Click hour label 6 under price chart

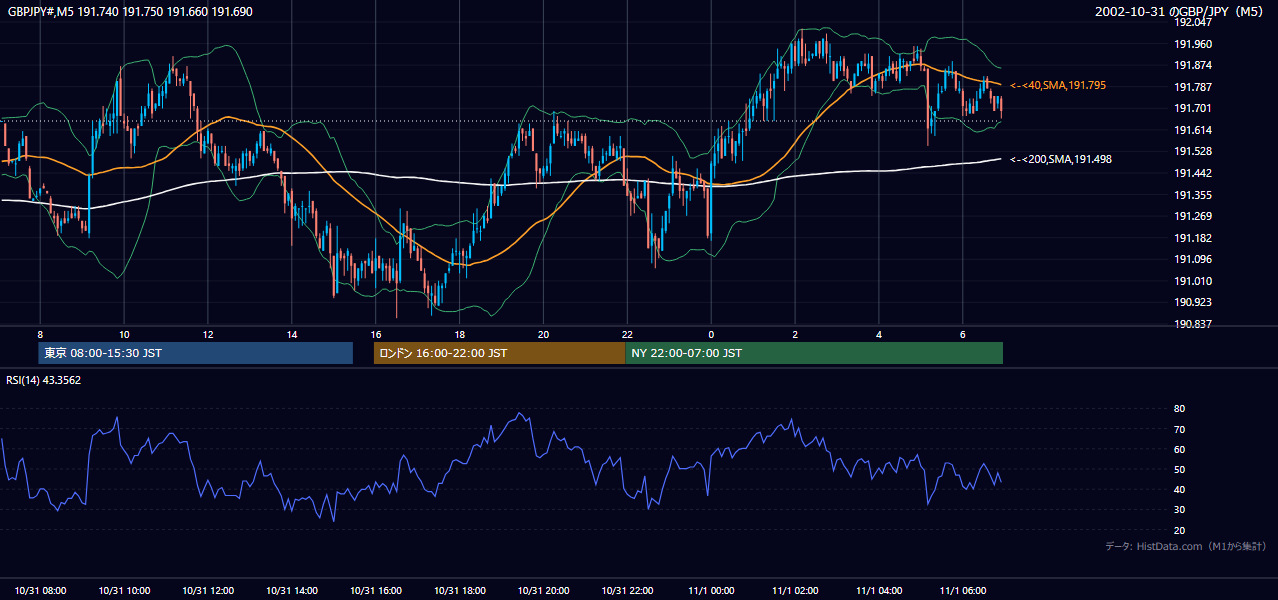(x=962, y=334)
